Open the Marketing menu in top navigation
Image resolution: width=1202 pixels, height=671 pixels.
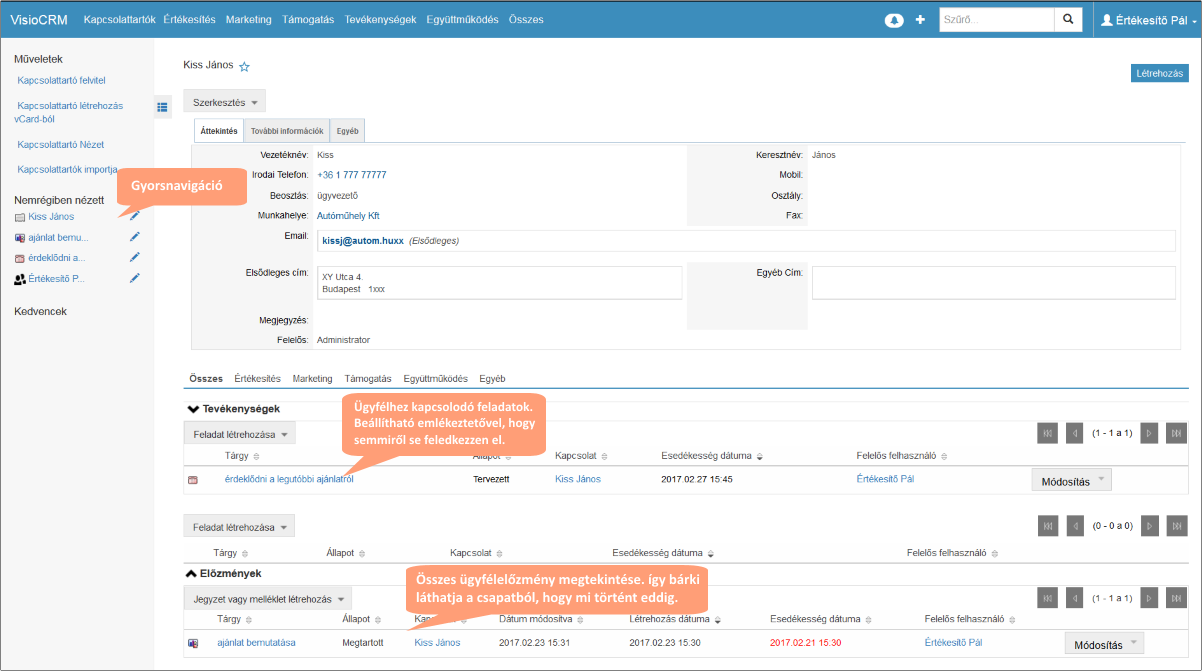coord(248,20)
